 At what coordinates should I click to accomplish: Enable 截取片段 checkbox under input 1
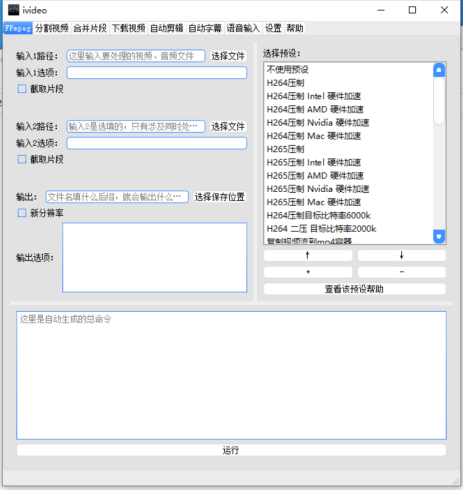click(x=22, y=89)
